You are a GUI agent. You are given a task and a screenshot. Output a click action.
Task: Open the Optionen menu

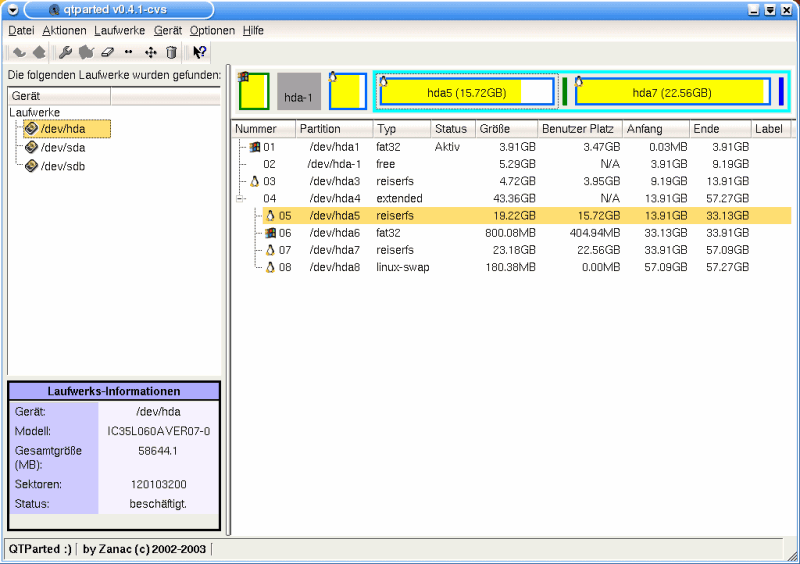click(212, 31)
